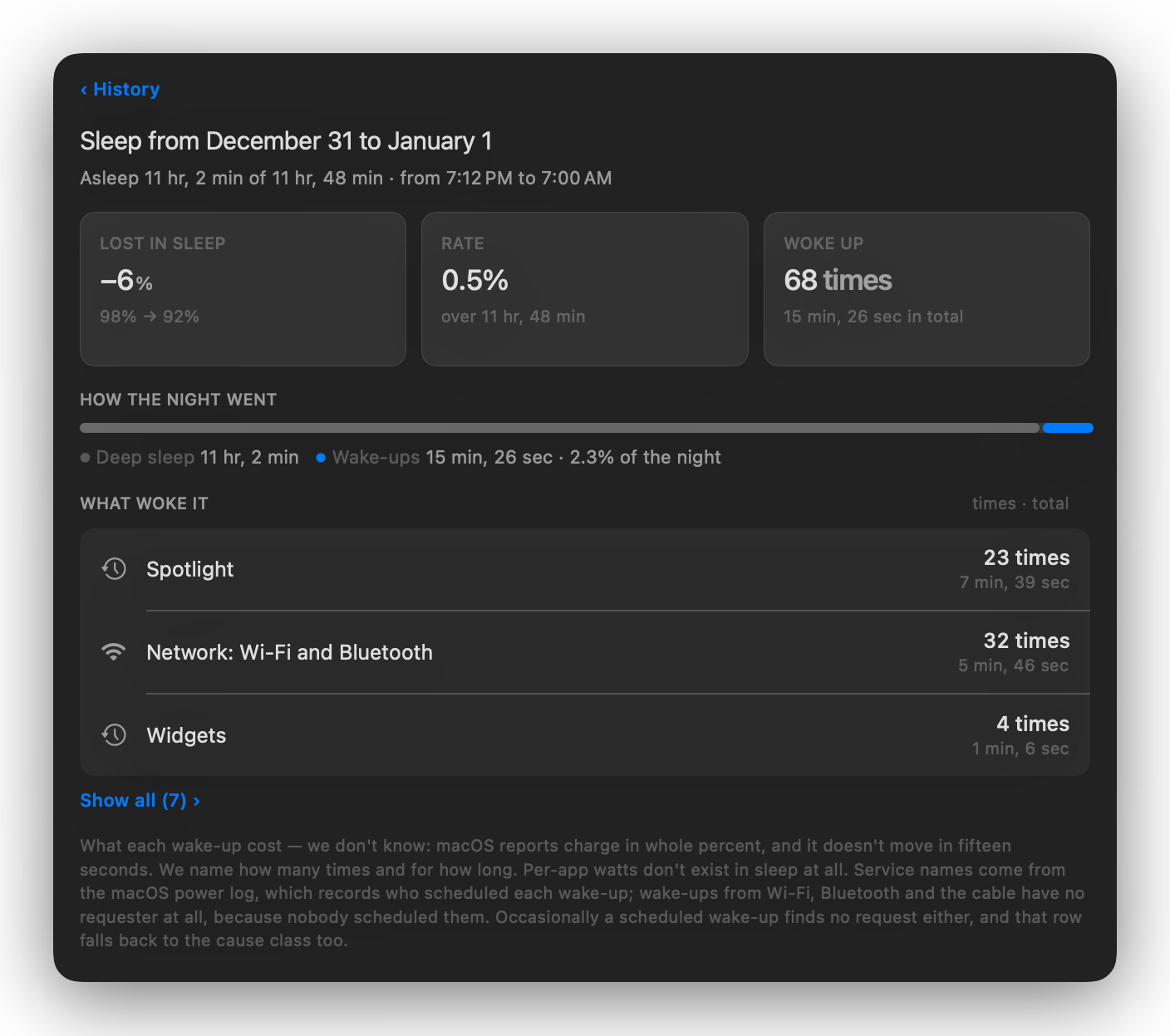Expand Show all (7) wake sources

(140, 800)
